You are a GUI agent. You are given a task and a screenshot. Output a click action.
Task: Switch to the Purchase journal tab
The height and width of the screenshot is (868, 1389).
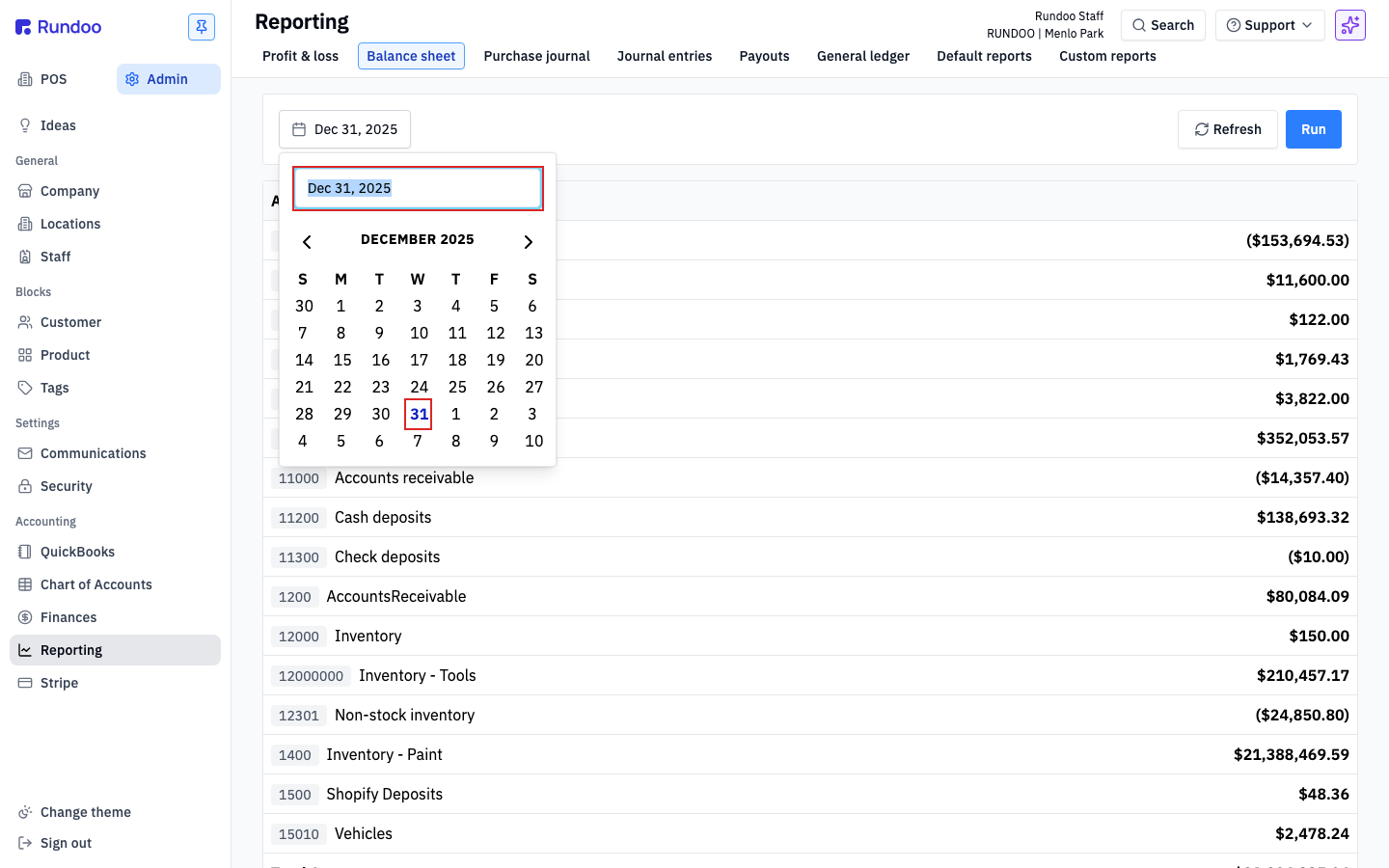536,56
